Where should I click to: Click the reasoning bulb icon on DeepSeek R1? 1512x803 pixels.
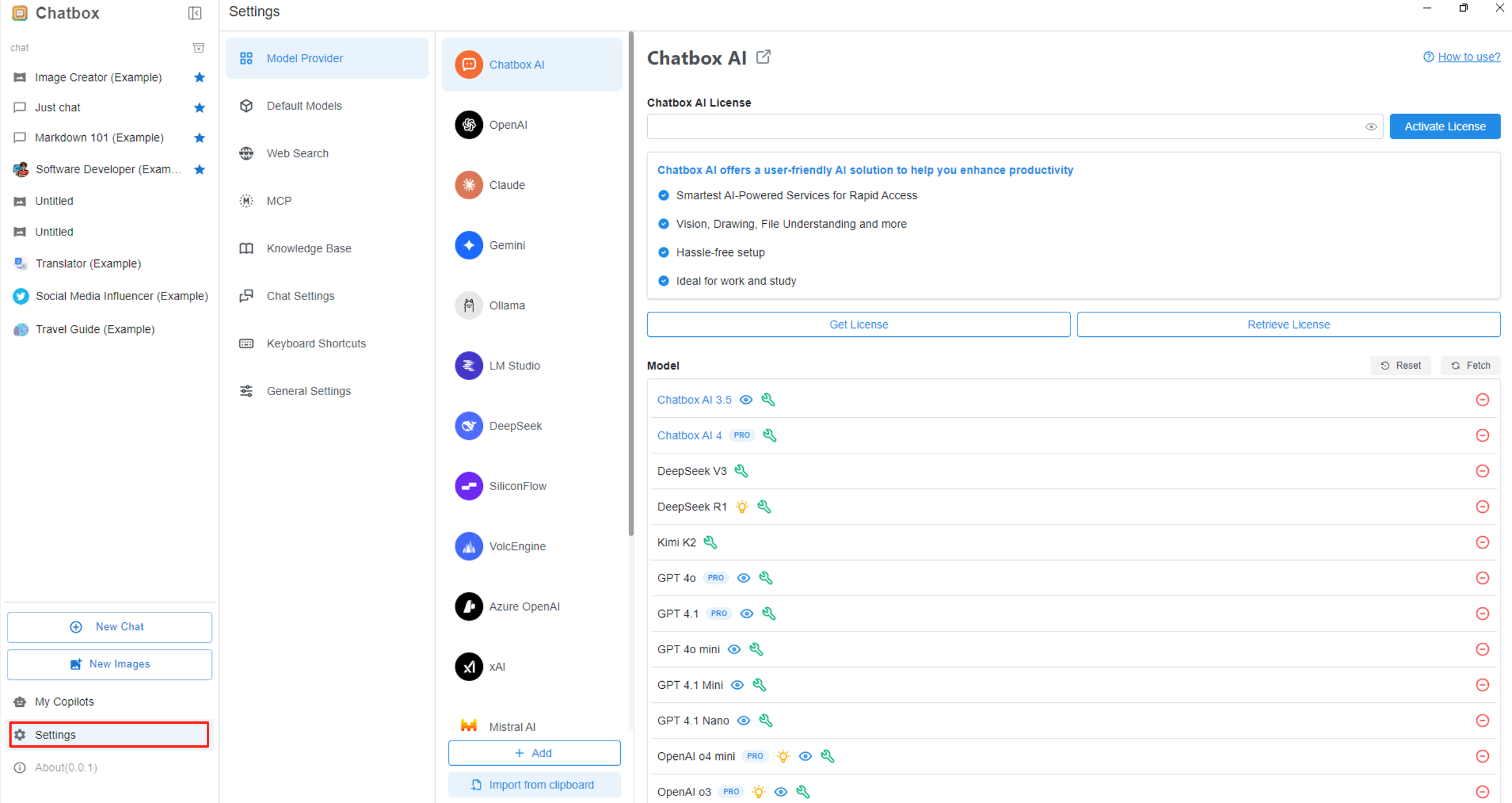(x=742, y=507)
